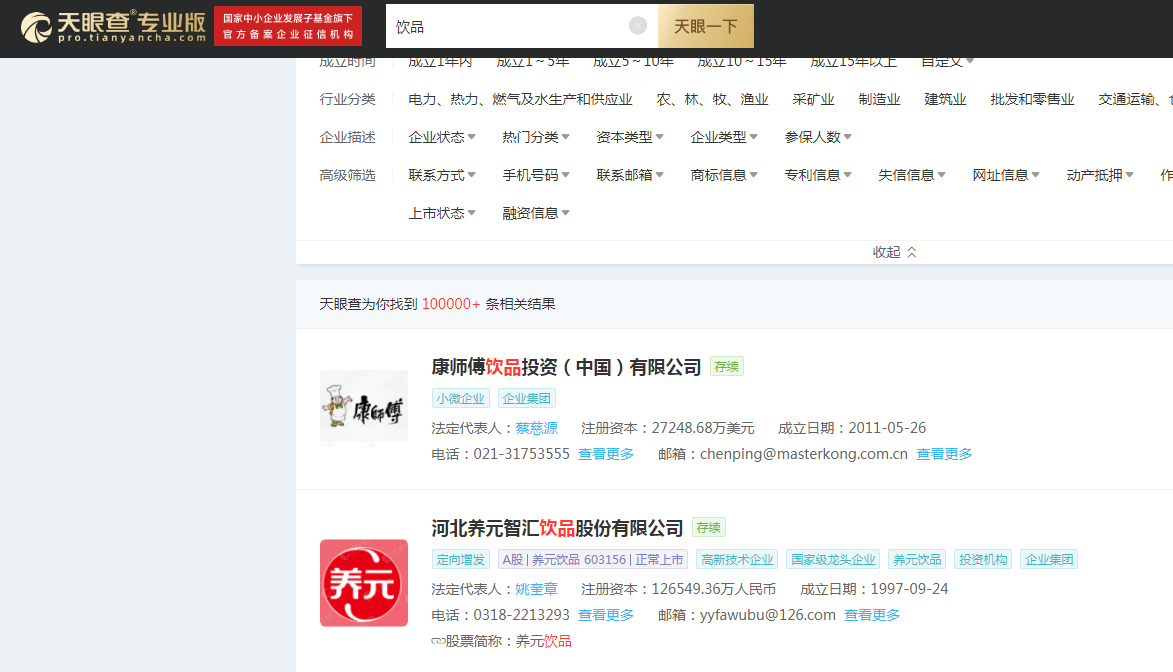This screenshot has height=672, width=1173.
Task: Expand the 手机号码 filter dropdown
Action: pos(536,175)
